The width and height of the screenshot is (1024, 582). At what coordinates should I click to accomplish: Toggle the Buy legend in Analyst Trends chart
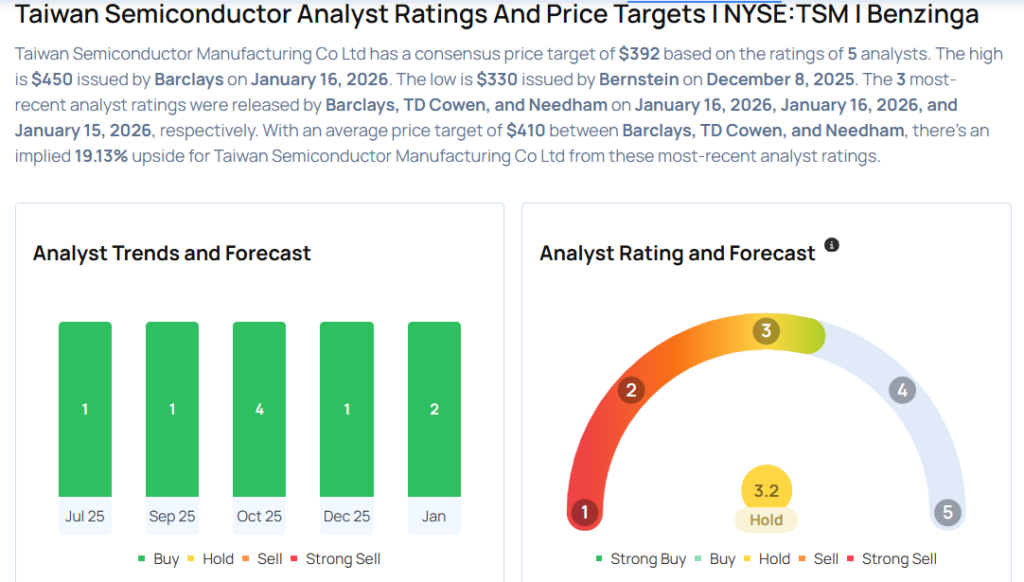(158, 559)
